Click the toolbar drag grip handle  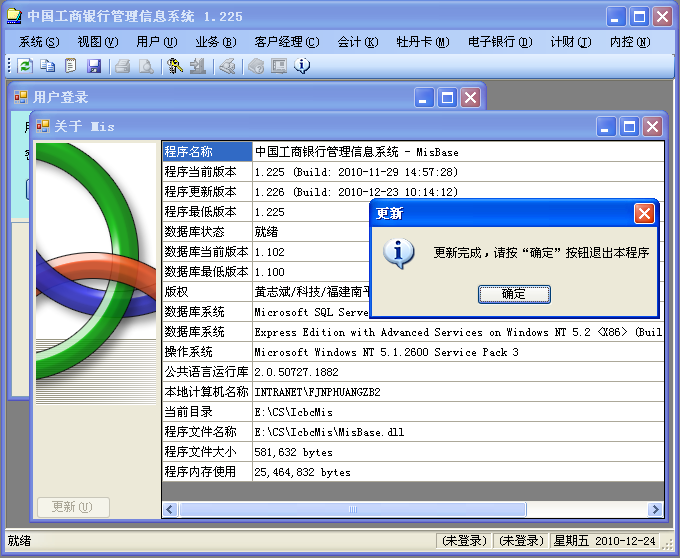pyautogui.click(x=9, y=66)
